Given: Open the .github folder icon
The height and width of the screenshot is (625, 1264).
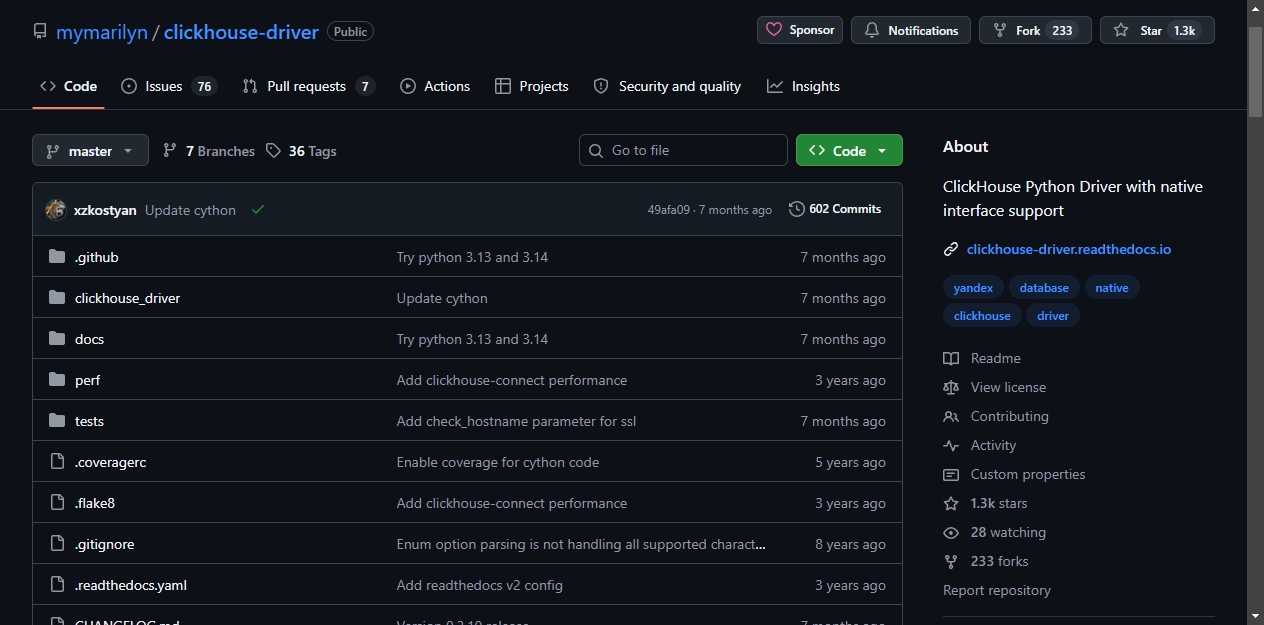Looking at the screenshot, I should point(57,257).
